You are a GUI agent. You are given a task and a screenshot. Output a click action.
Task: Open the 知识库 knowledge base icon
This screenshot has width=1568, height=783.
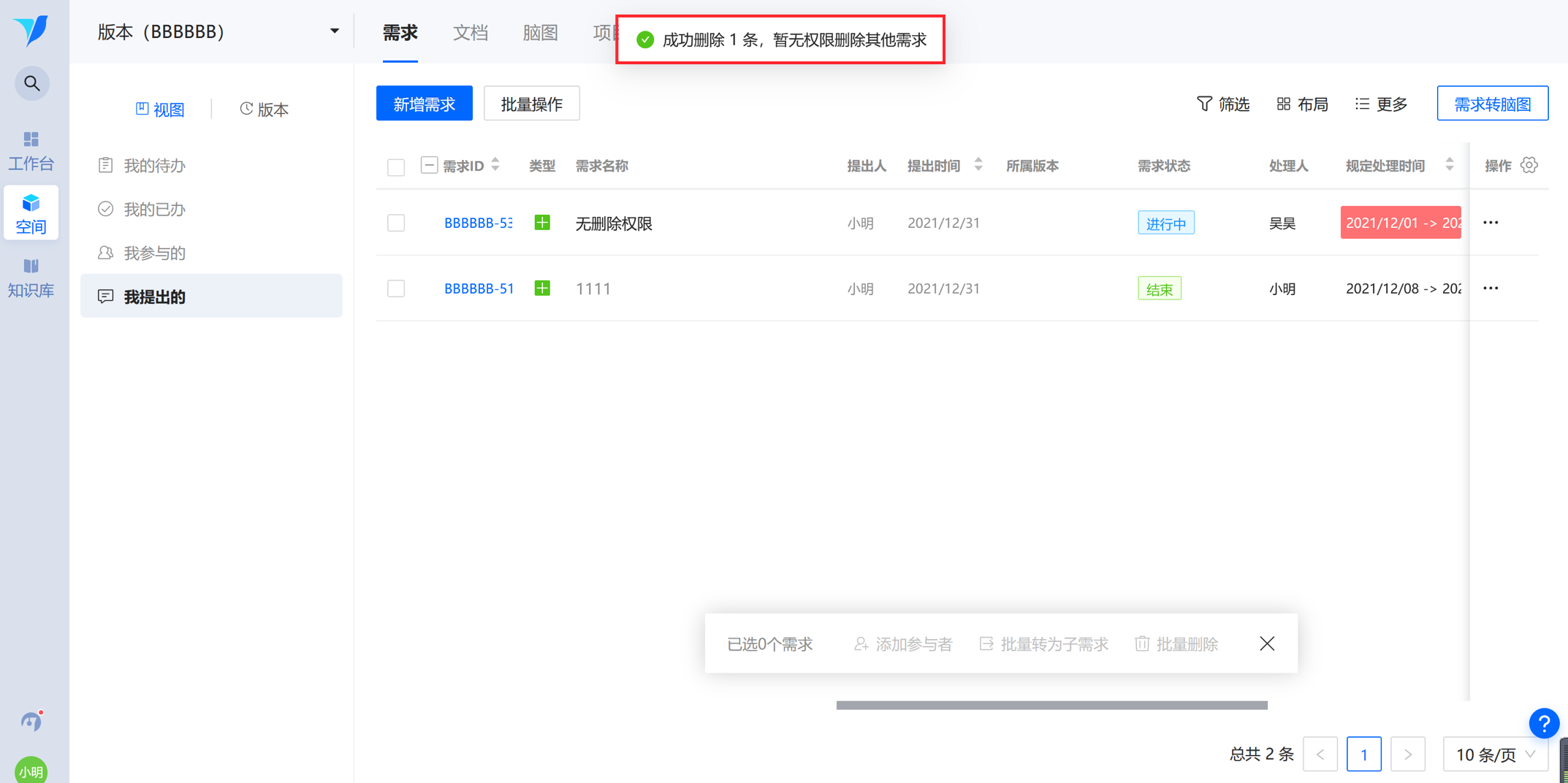(x=31, y=278)
